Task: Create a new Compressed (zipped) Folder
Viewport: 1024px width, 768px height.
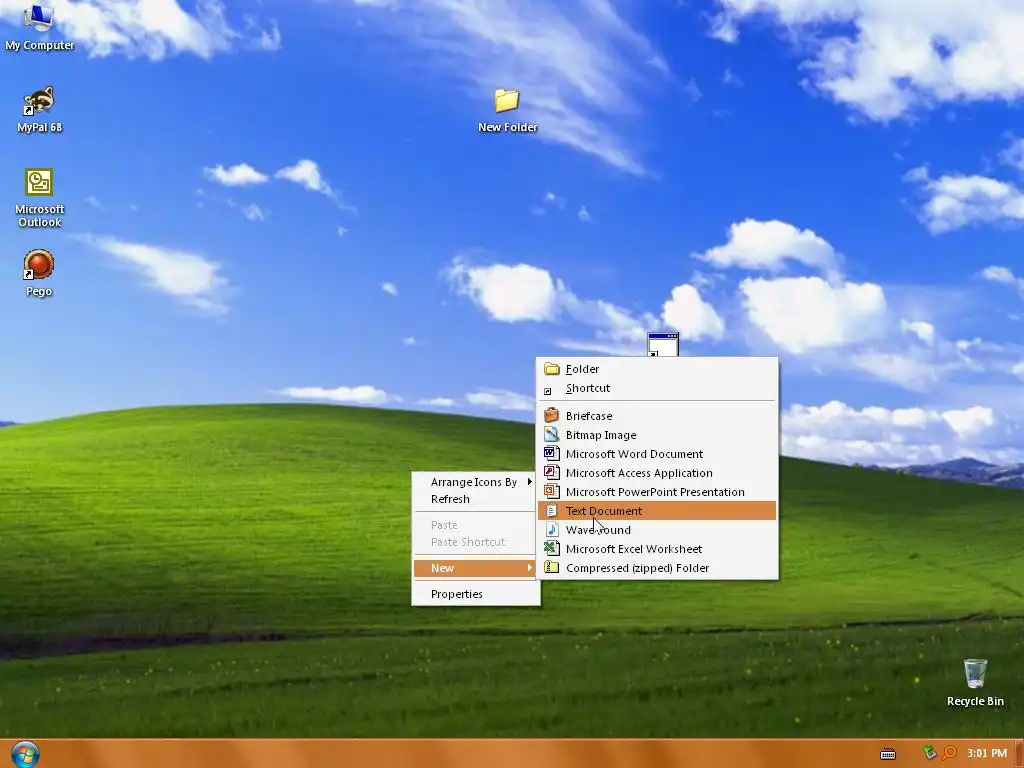Action: (x=657, y=568)
